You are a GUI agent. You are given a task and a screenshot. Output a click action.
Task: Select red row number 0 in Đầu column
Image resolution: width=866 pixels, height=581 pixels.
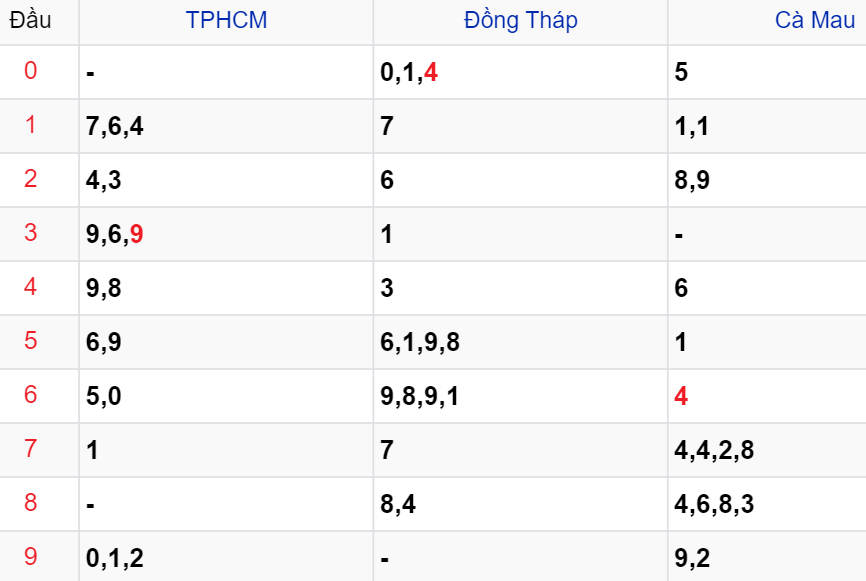30,71
